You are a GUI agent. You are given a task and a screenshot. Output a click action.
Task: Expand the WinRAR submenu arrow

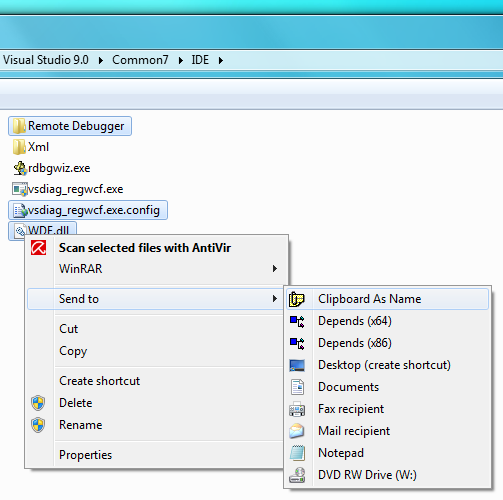coord(275,269)
